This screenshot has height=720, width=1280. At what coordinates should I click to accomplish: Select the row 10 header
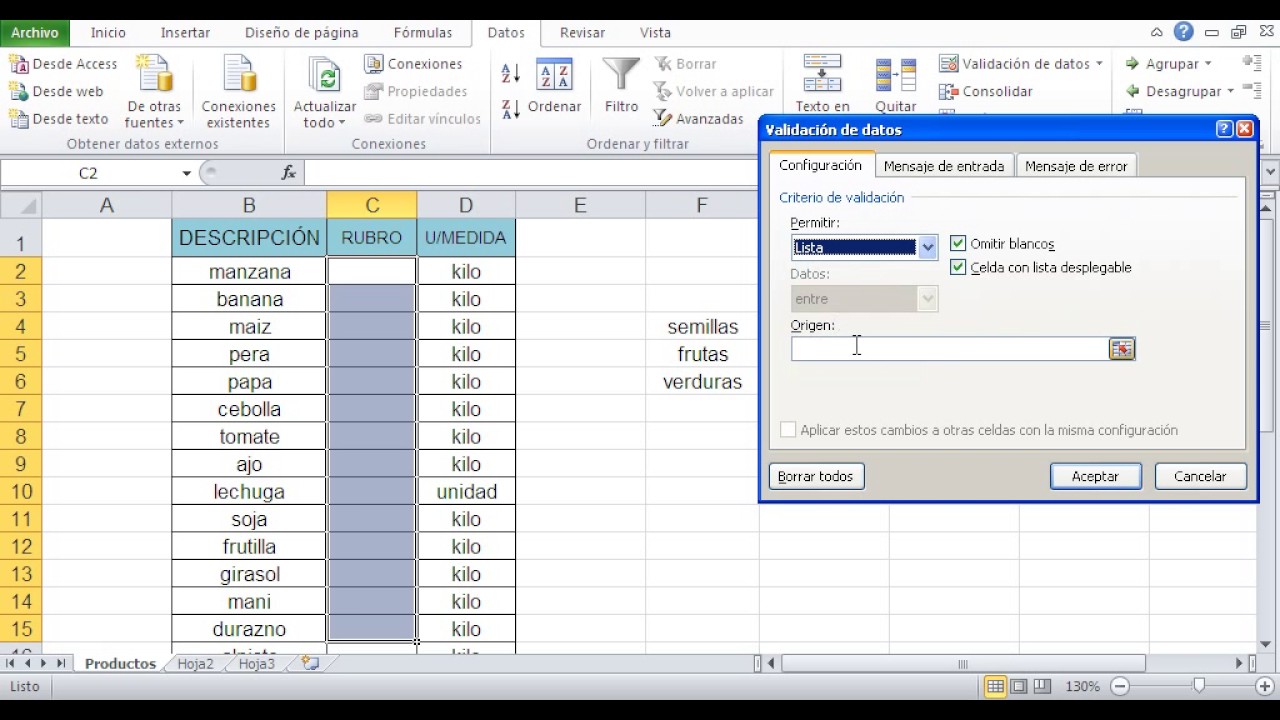pyautogui.click(x=21, y=492)
